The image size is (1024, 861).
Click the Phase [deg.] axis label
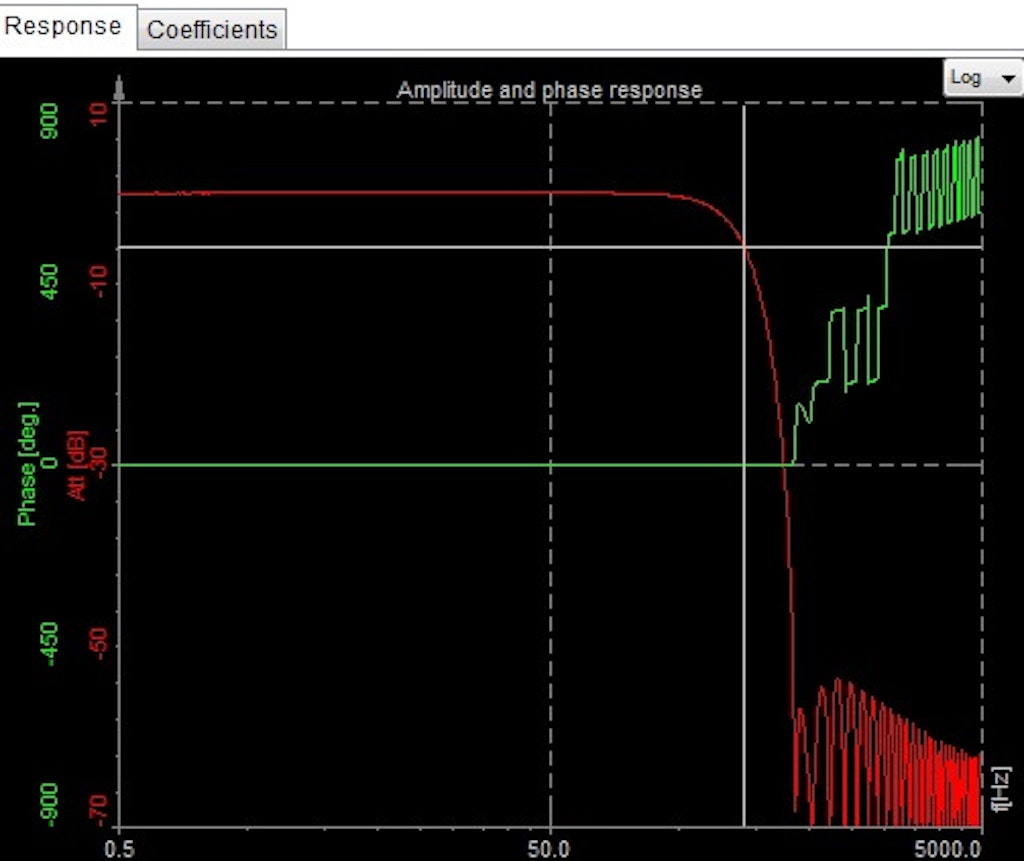(27, 464)
